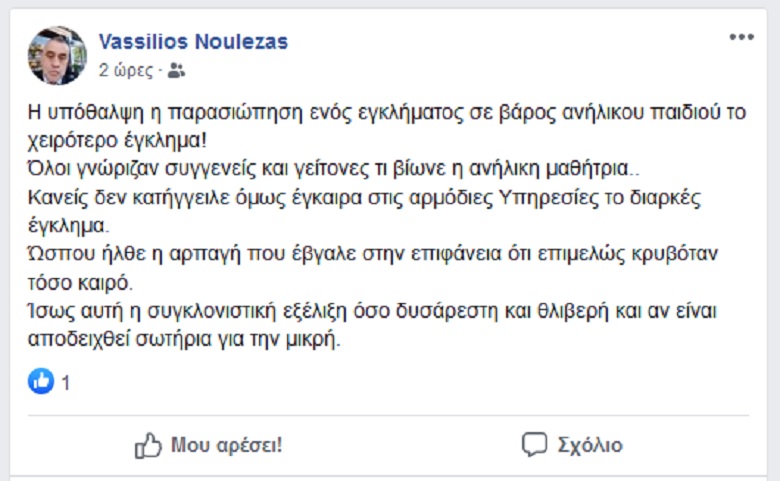Open the Vassilios Noulezas profile name link
The height and width of the screenshot is (481, 780).
pos(193,41)
